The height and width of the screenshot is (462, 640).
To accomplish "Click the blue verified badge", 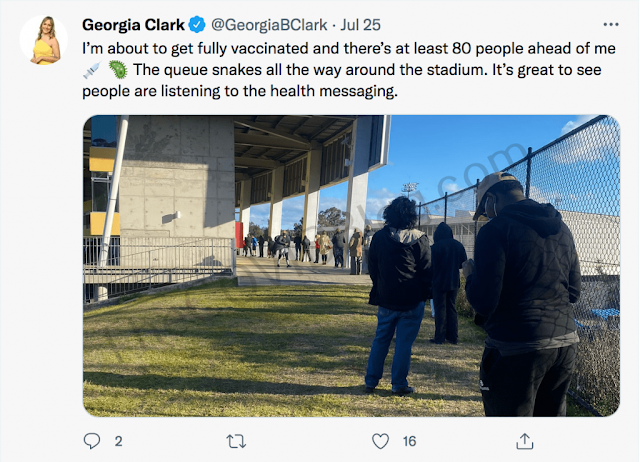I will pos(198,25).
